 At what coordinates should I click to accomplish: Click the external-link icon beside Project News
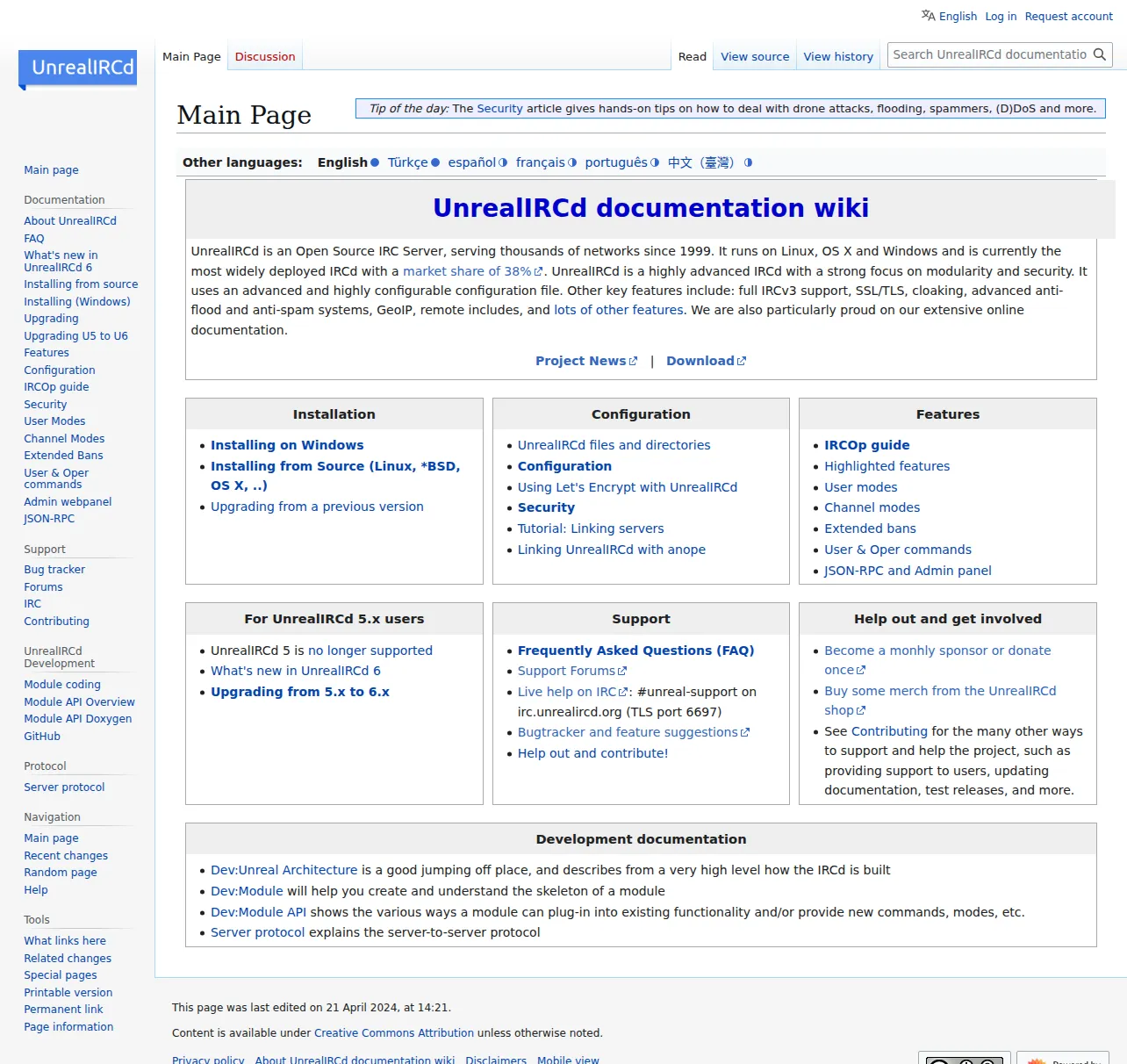point(633,361)
